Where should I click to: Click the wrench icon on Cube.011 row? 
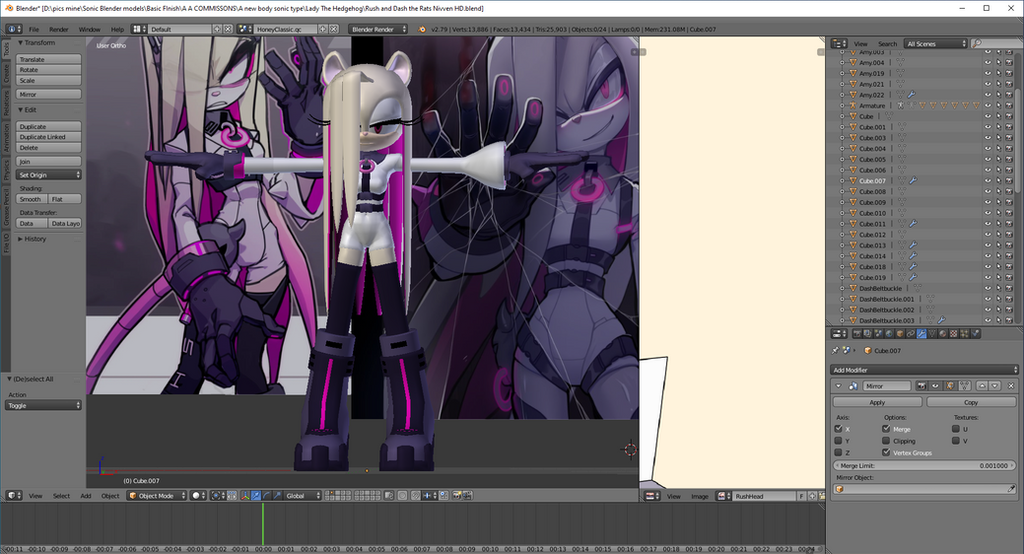pyautogui.click(x=913, y=223)
